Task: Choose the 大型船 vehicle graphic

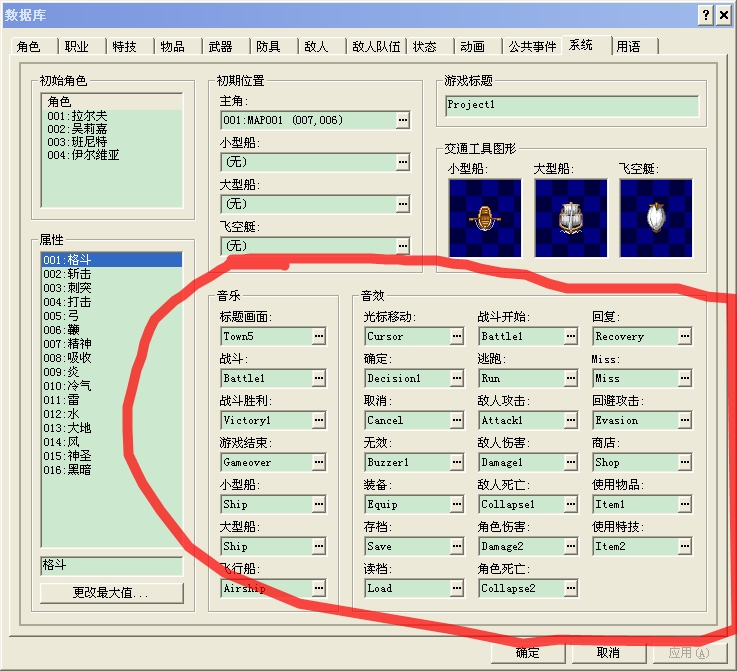Action: click(x=571, y=218)
